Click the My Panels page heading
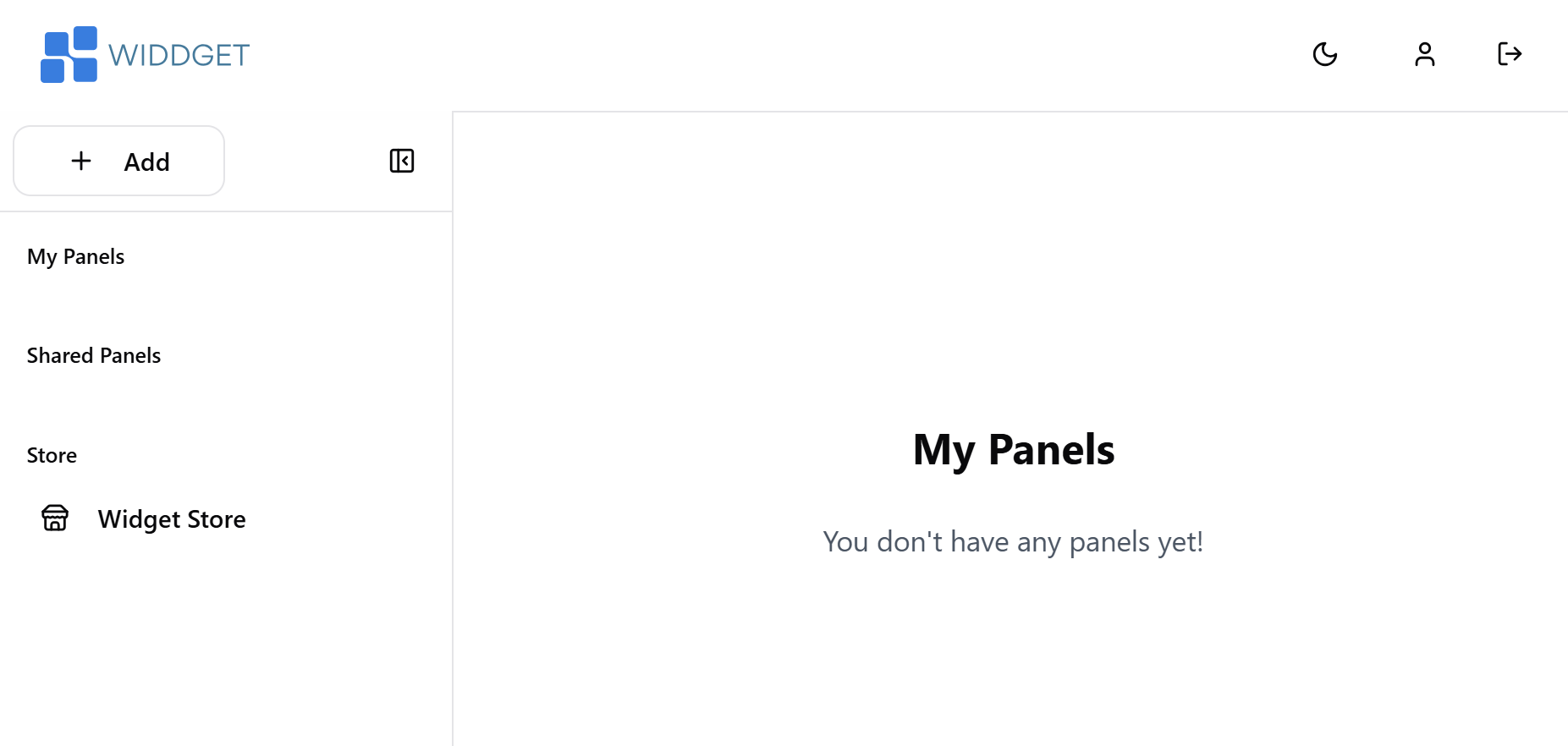This screenshot has width=1568, height=746. pyautogui.click(x=1013, y=449)
